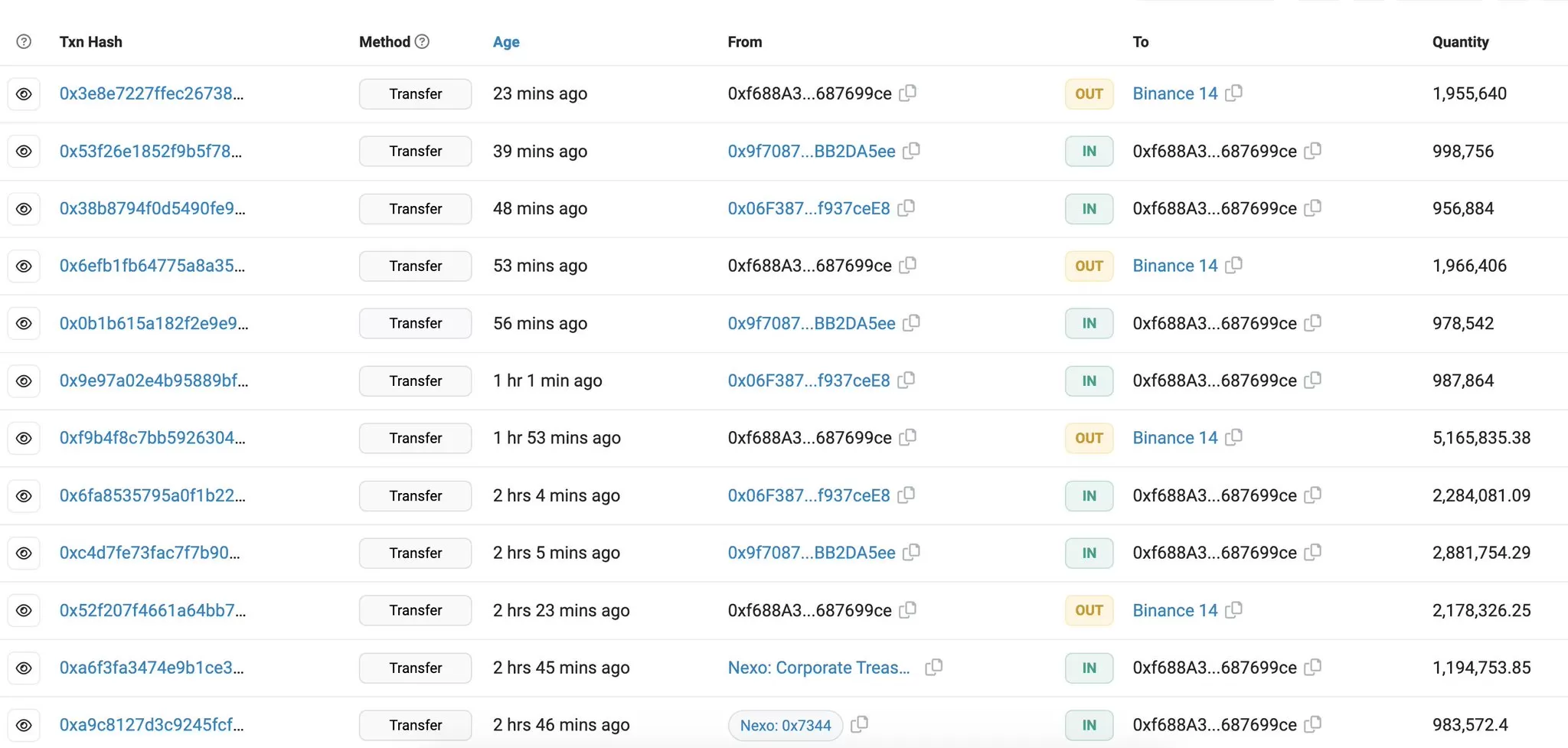Open the Binance 14 address in the 1 hr 53 mins ago row
This screenshot has height=748, width=1568.
(x=1174, y=438)
